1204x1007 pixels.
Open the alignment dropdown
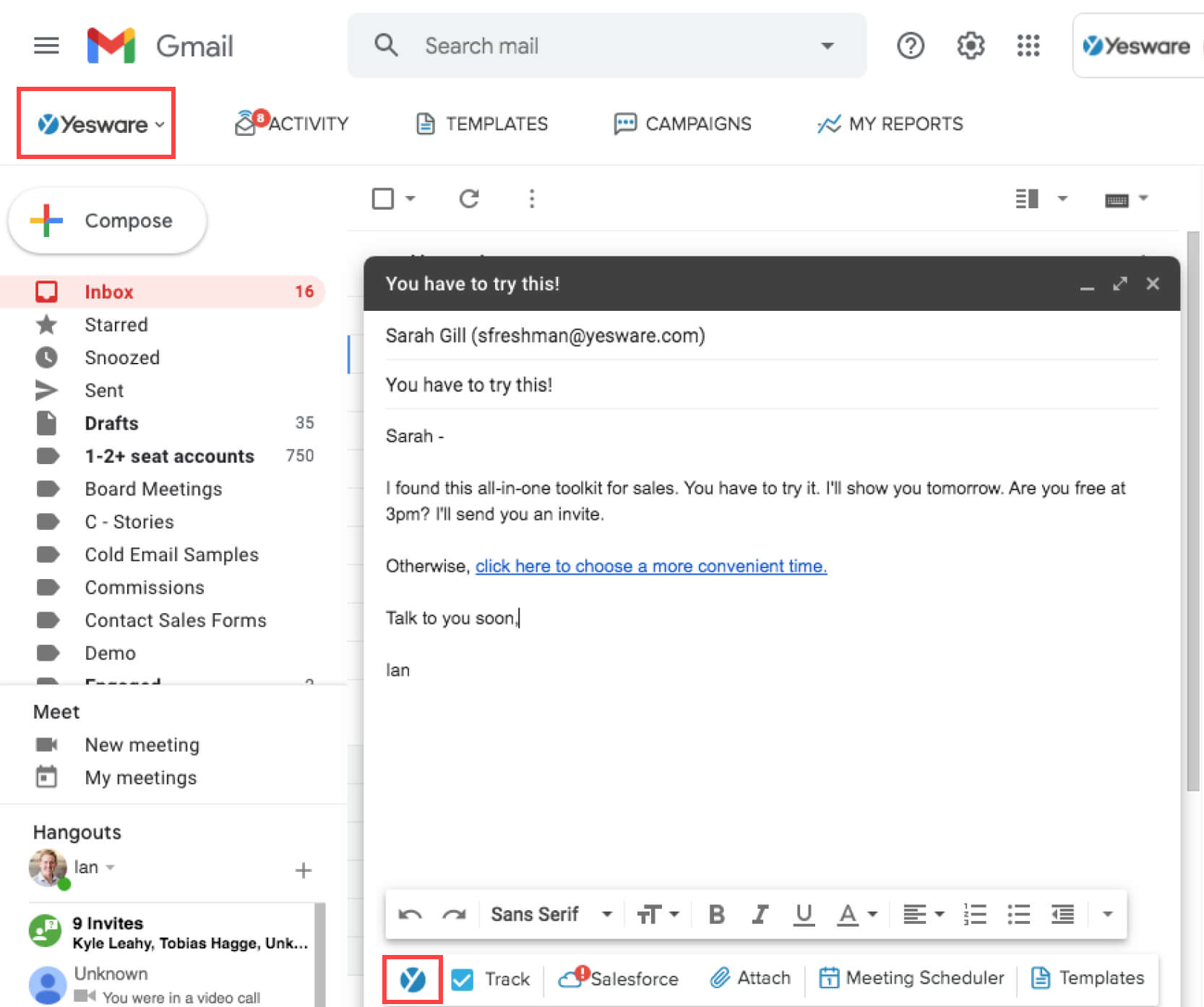coord(924,914)
